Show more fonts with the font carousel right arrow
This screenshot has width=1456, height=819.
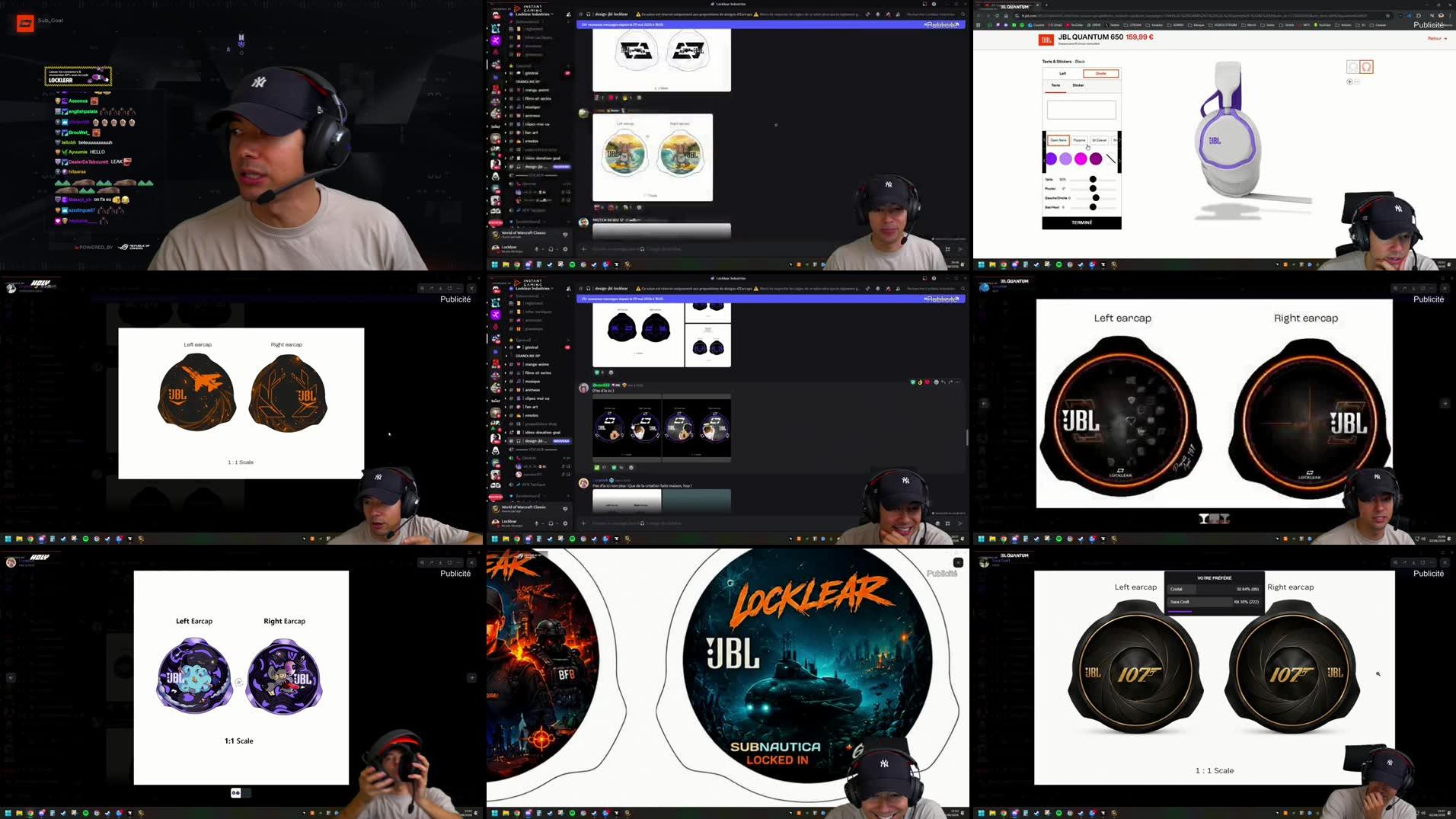pyautogui.click(x=1119, y=140)
